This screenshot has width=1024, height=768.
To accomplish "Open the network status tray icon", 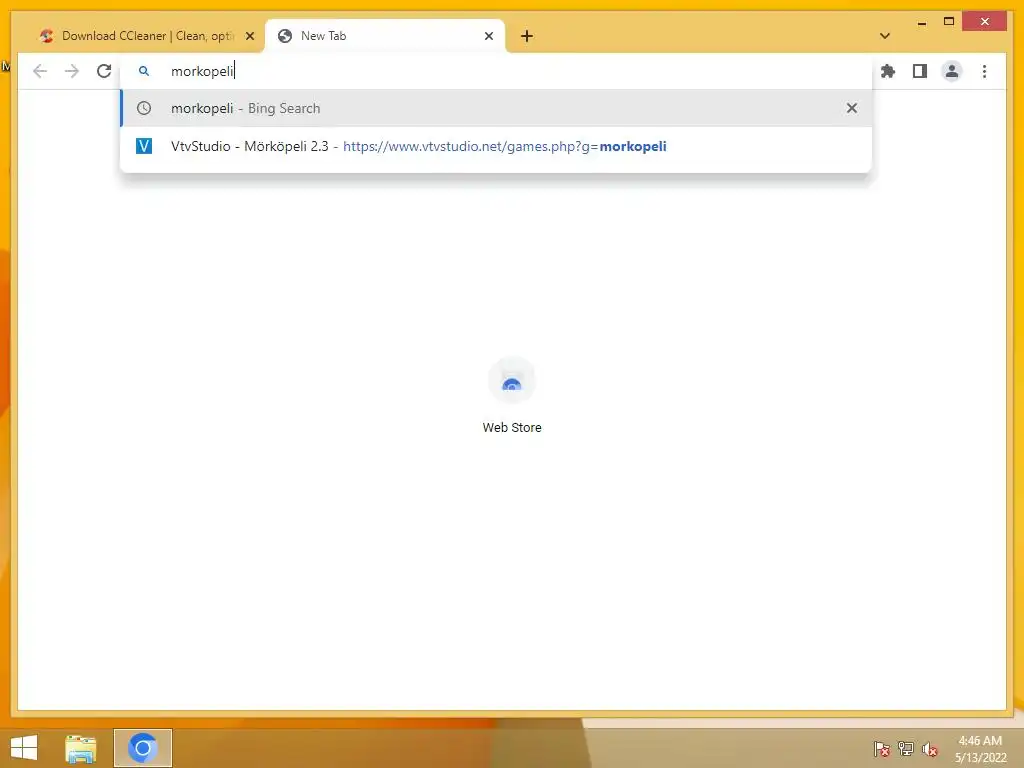I will (906, 749).
